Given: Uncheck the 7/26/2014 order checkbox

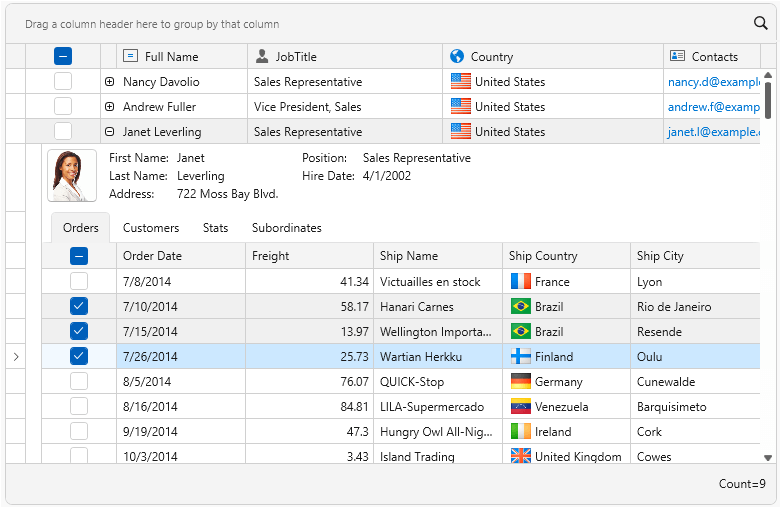Looking at the screenshot, I should [x=79, y=356].
